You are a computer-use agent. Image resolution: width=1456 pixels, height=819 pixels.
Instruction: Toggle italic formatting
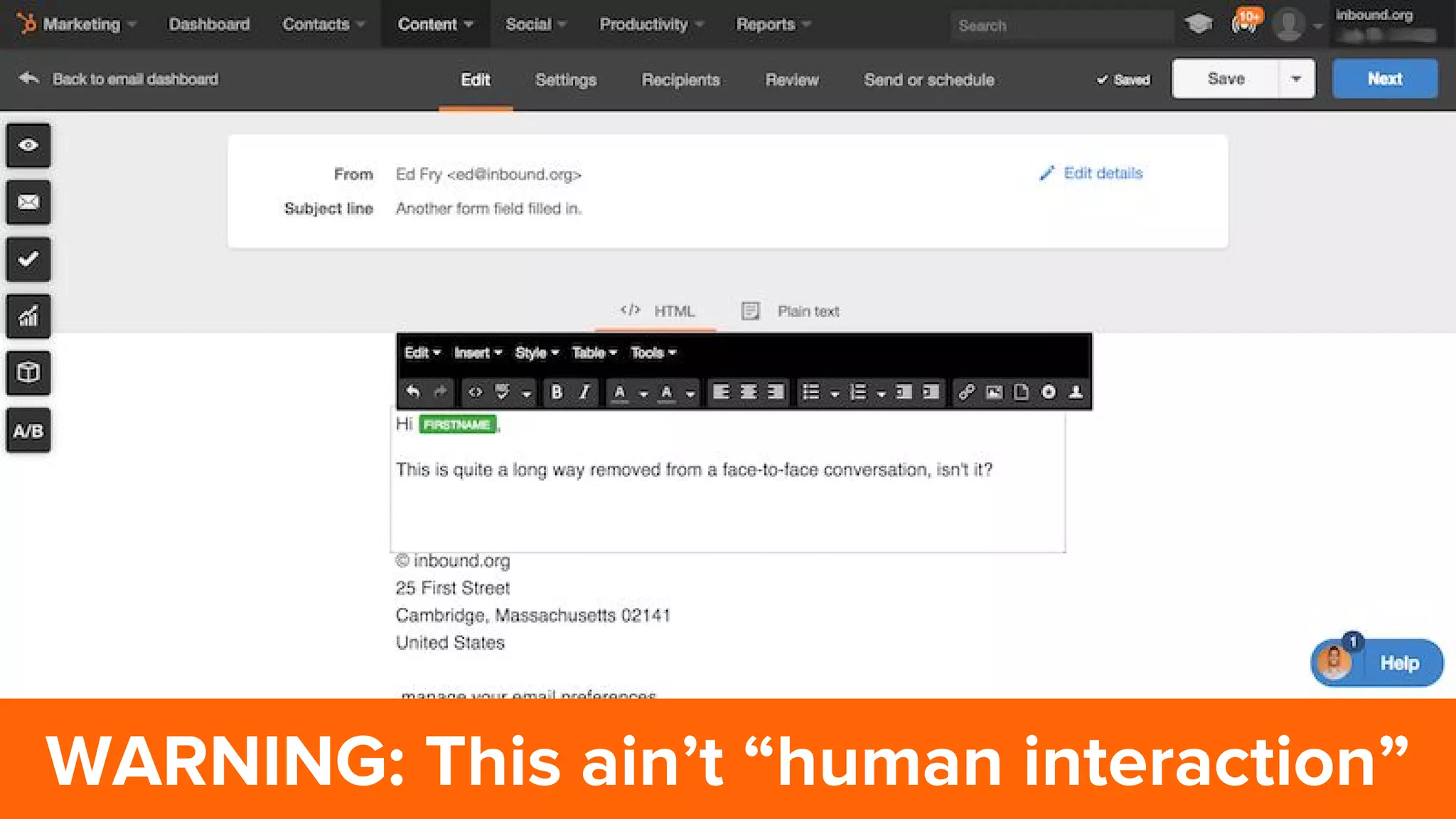point(584,392)
